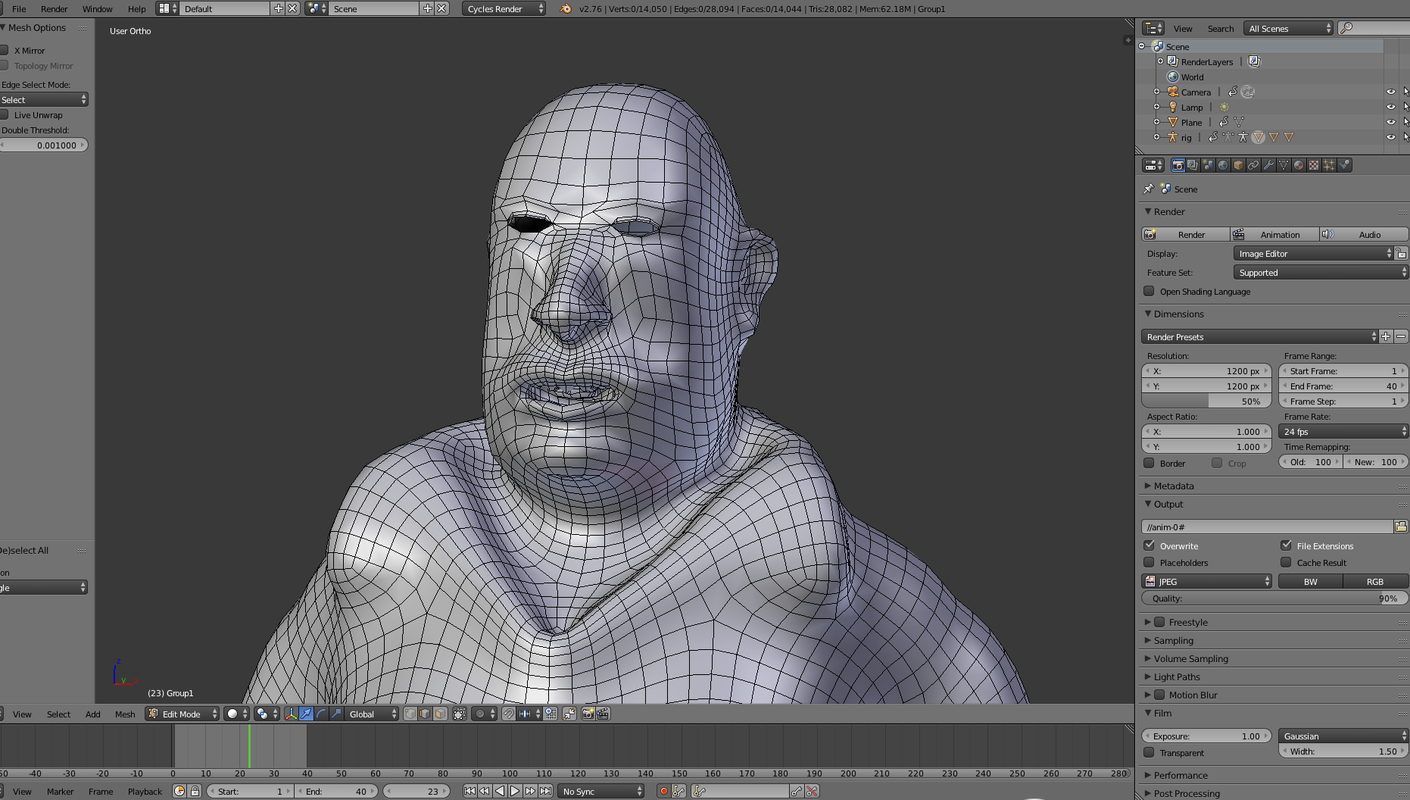The width and height of the screenshot is (1410, 800).
Task: Open the Mesh menu in viewport header
Action: coord(124,714)
